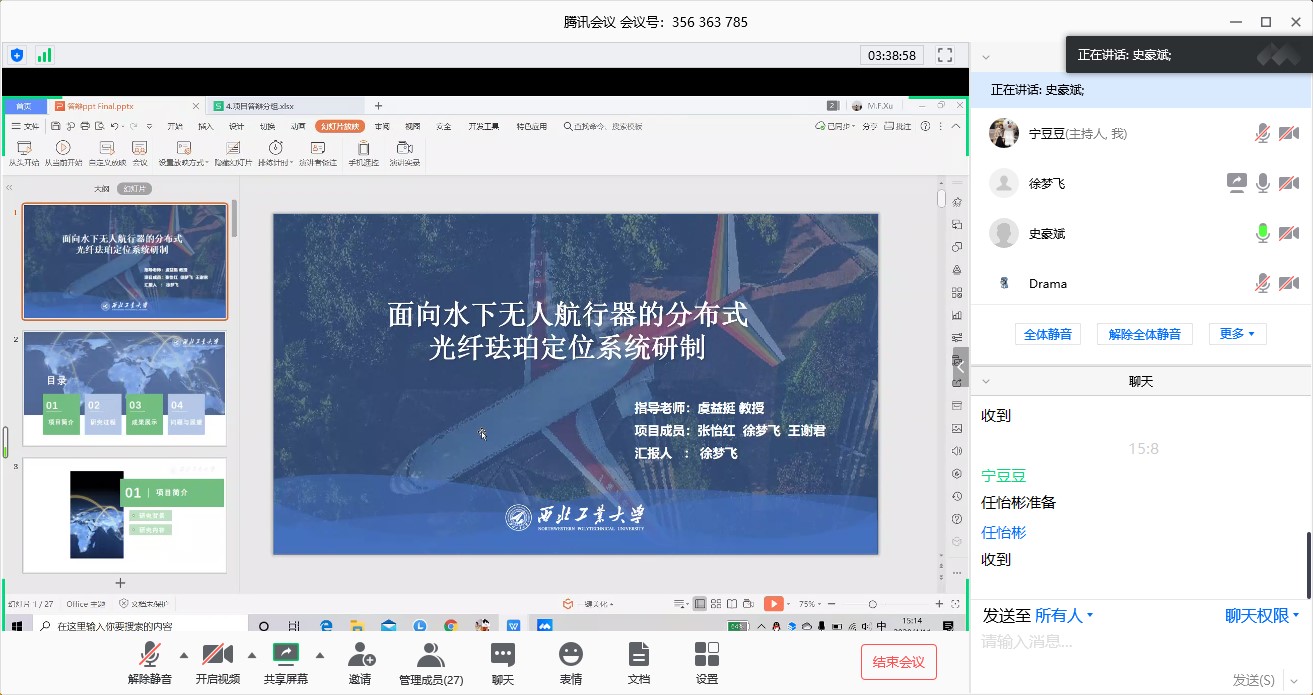This screenshot has height=695, width=1313.
Task: Open meeting Settings icon
Action: coord(707,656)
